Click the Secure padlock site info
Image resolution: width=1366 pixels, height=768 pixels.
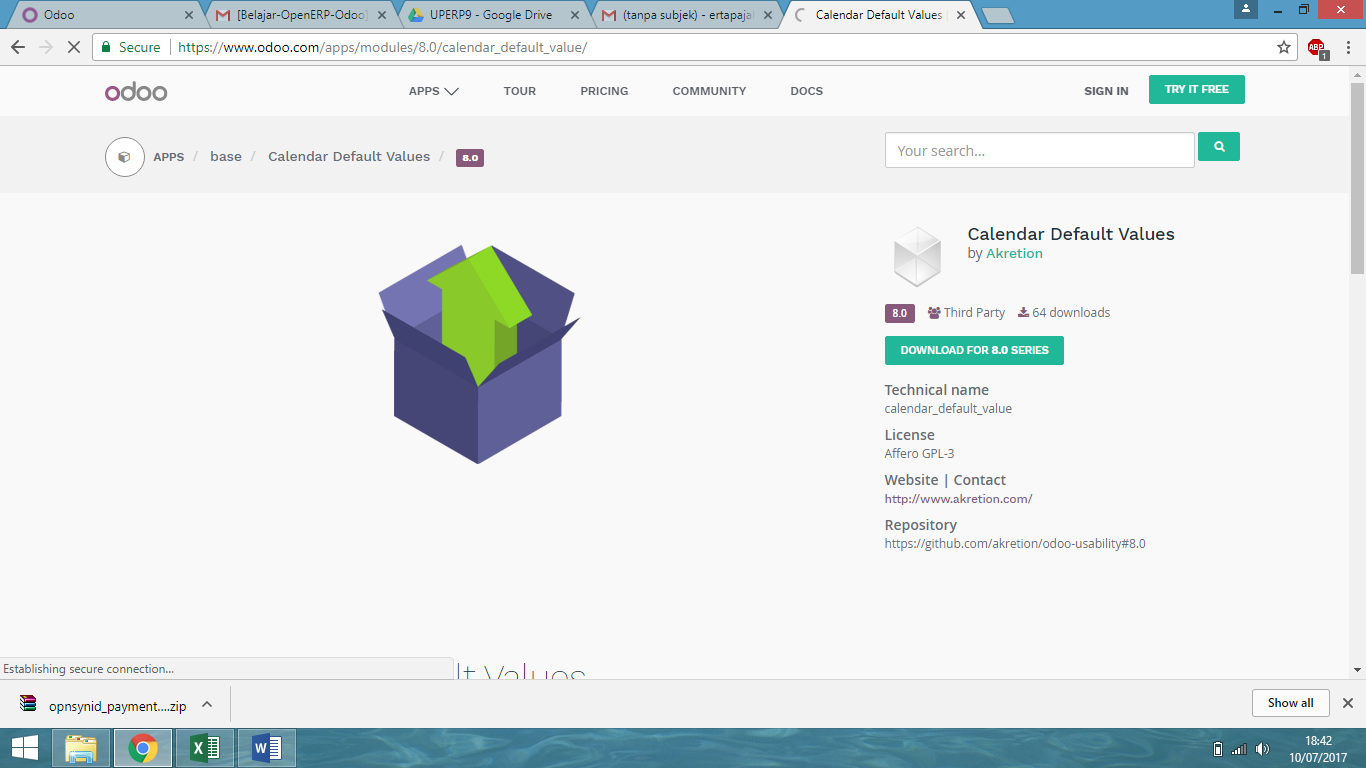coord(131,47)
